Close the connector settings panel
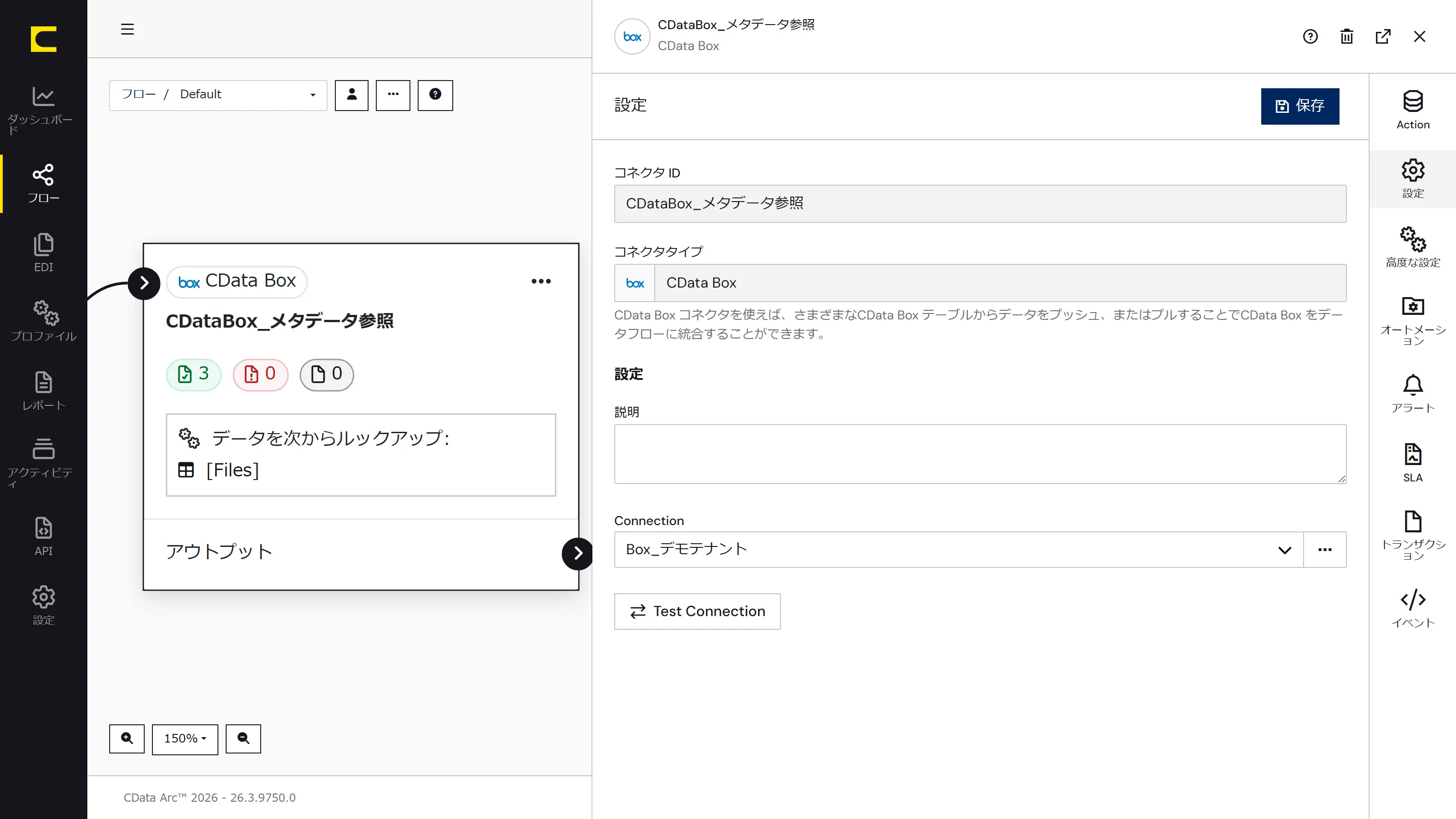This screenshot has height=819, width=1456. pyautogui.click(x=1419, y=37)
